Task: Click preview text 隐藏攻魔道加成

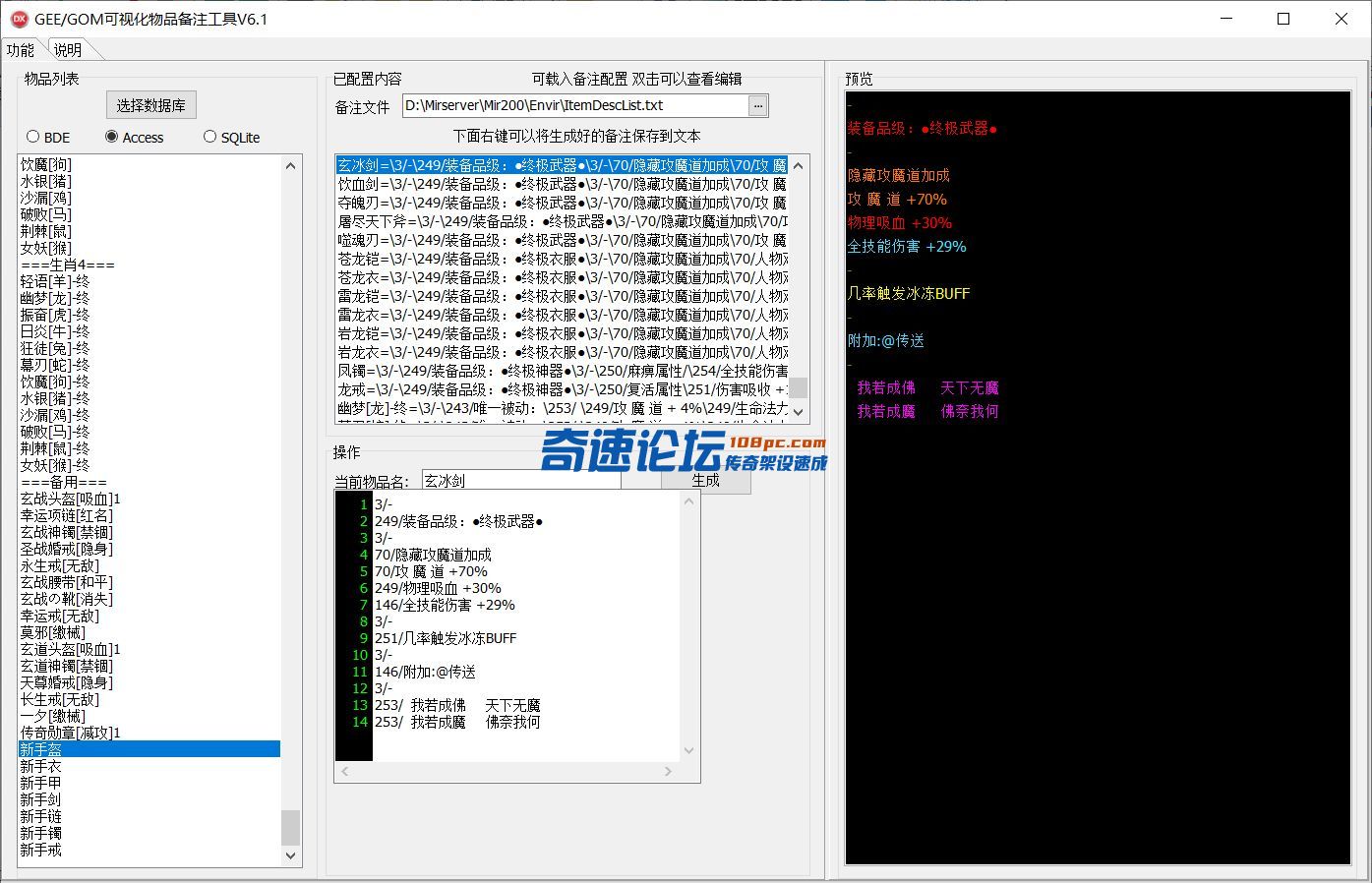Action: point(899,175)
